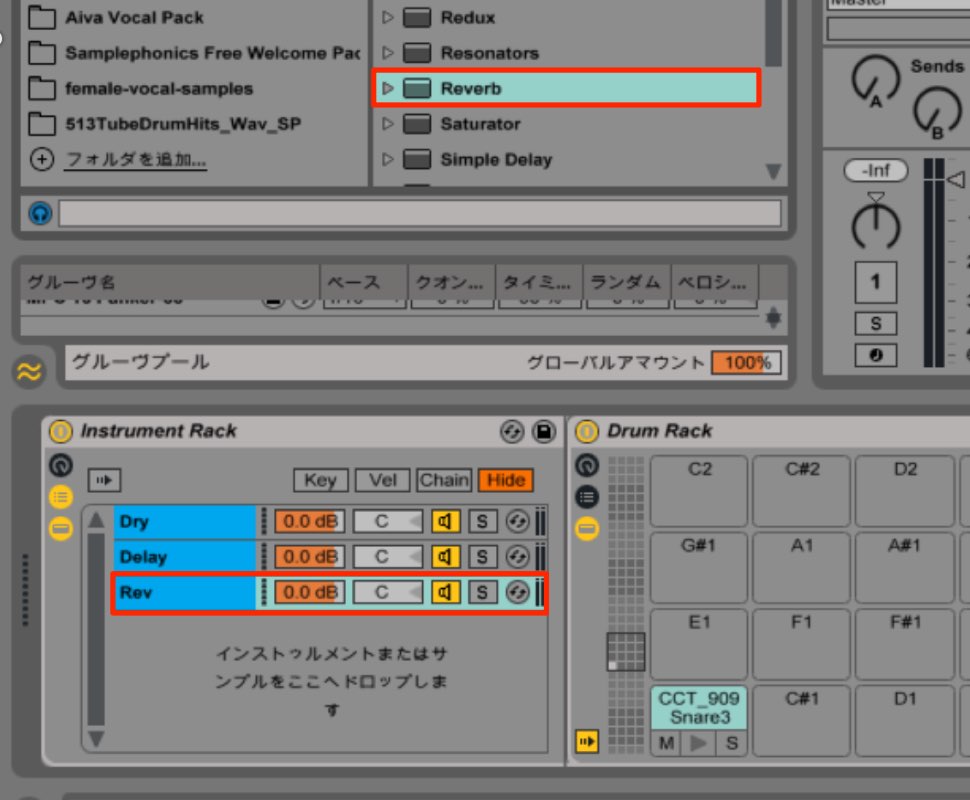Click Instrument Rack auto-select button
Viewport: 970px width, 800px height.
(104, 480)
